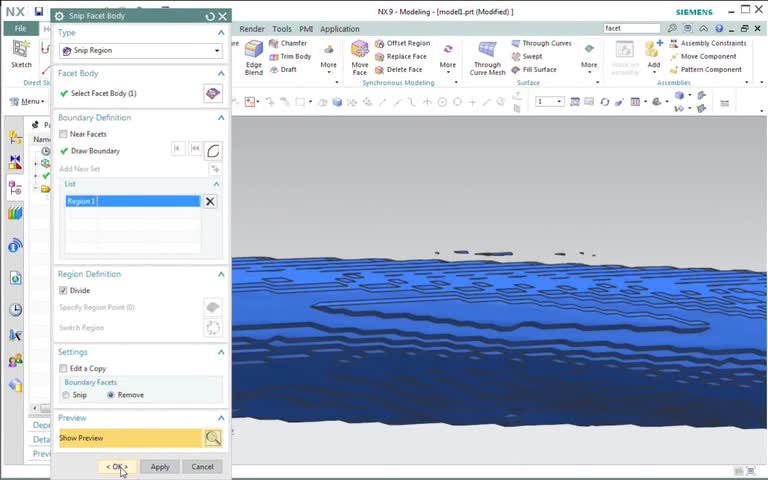Choose the Replace Face command

point(401,56)
